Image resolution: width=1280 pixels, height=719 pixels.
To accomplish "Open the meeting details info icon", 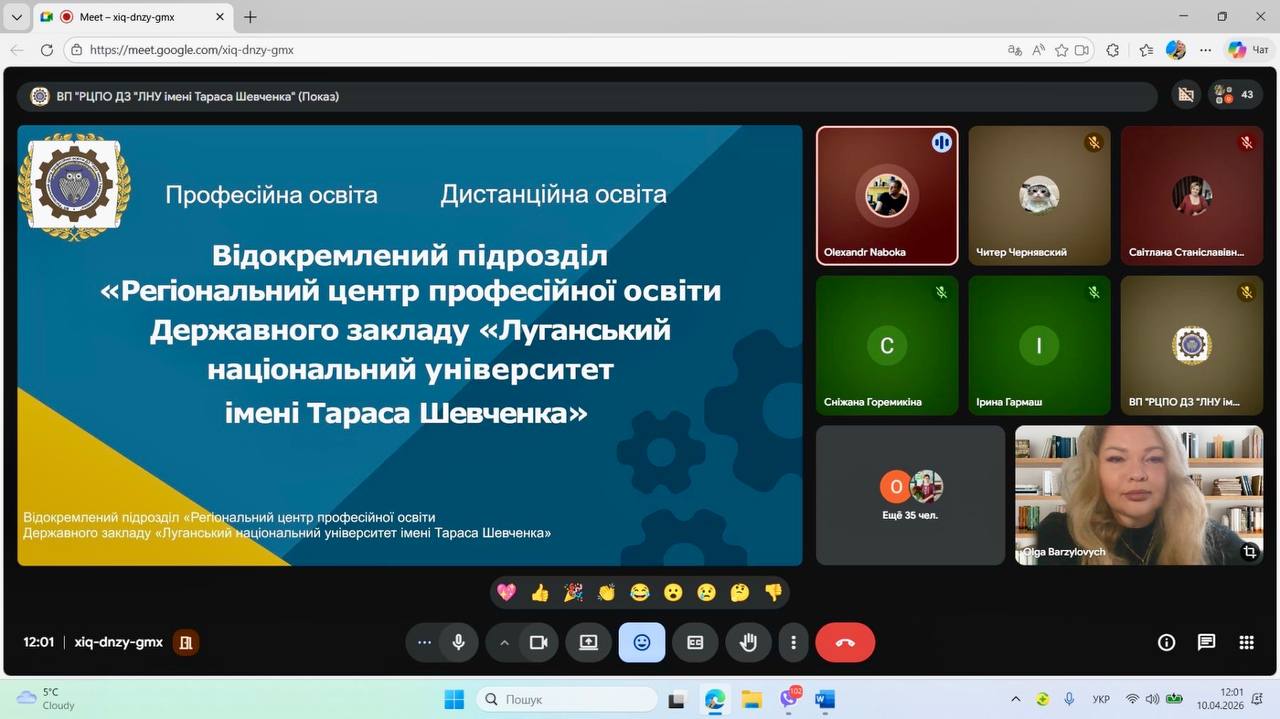I will (x=1166, y=643).
